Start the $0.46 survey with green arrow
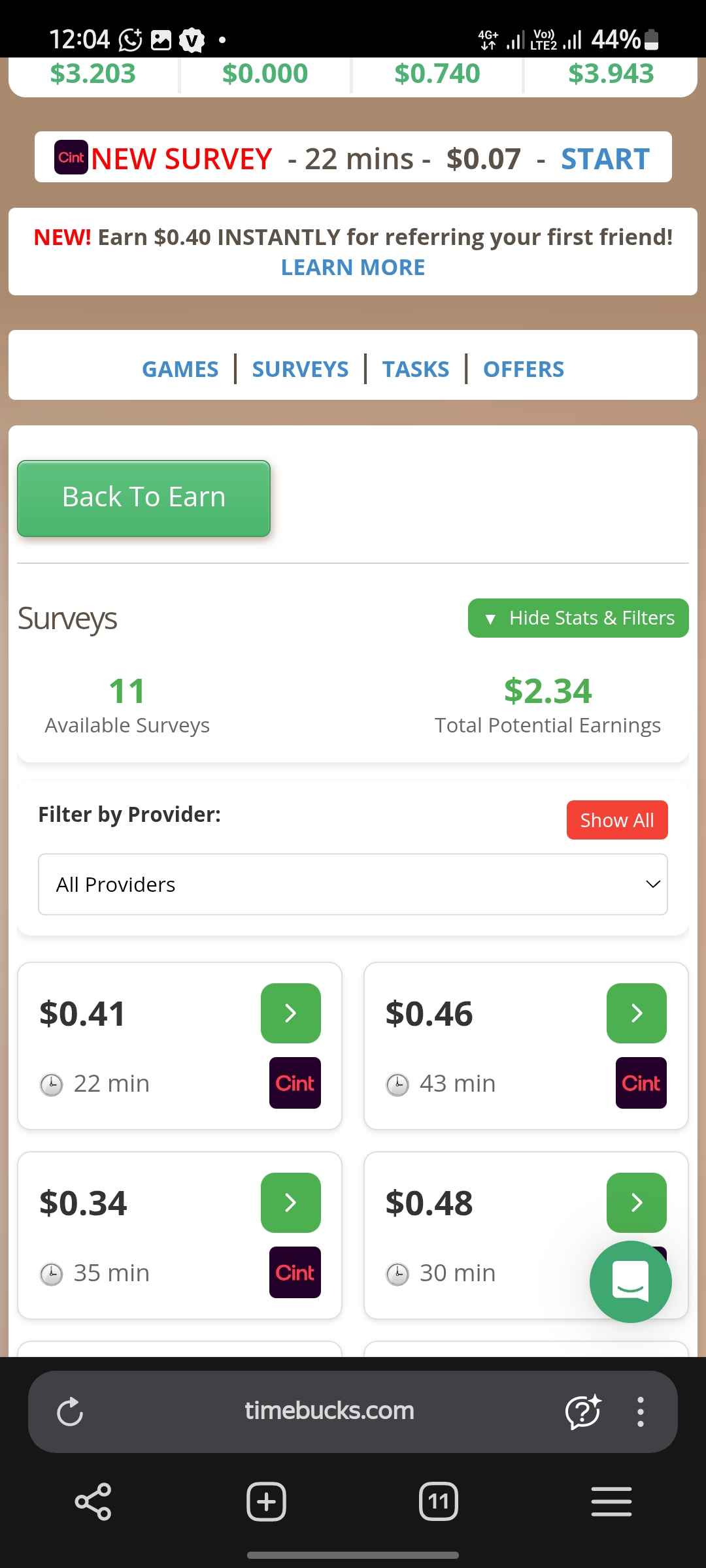The image size is (706, 1568). [x=637, y=1013]
